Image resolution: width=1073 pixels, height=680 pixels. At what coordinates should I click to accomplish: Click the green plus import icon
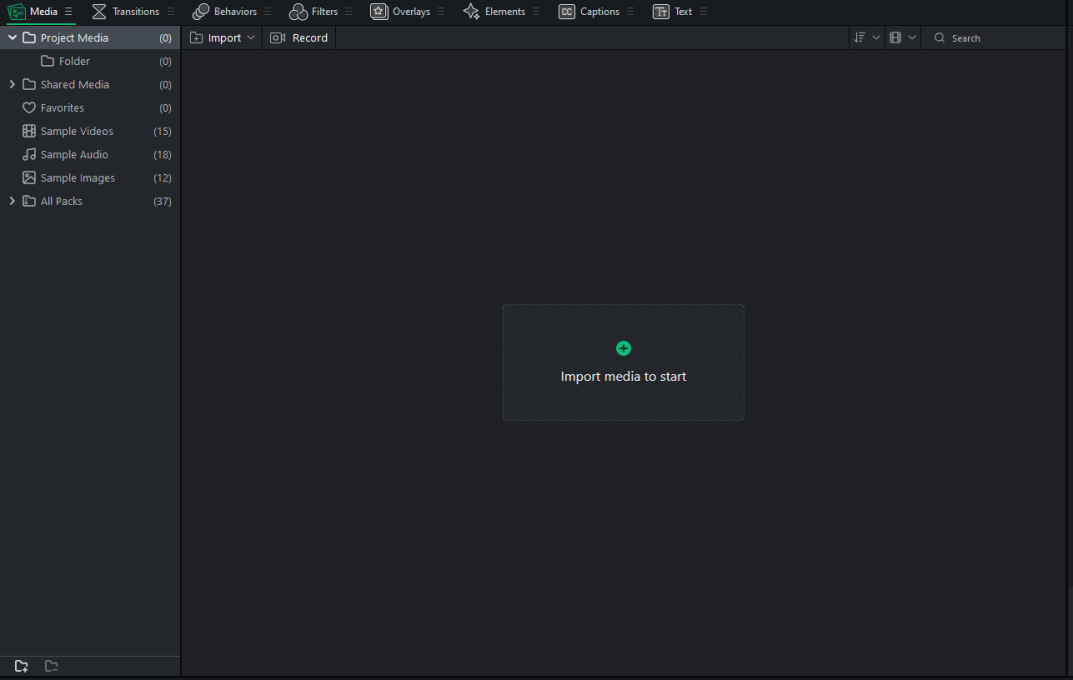(x=623, y=348)
